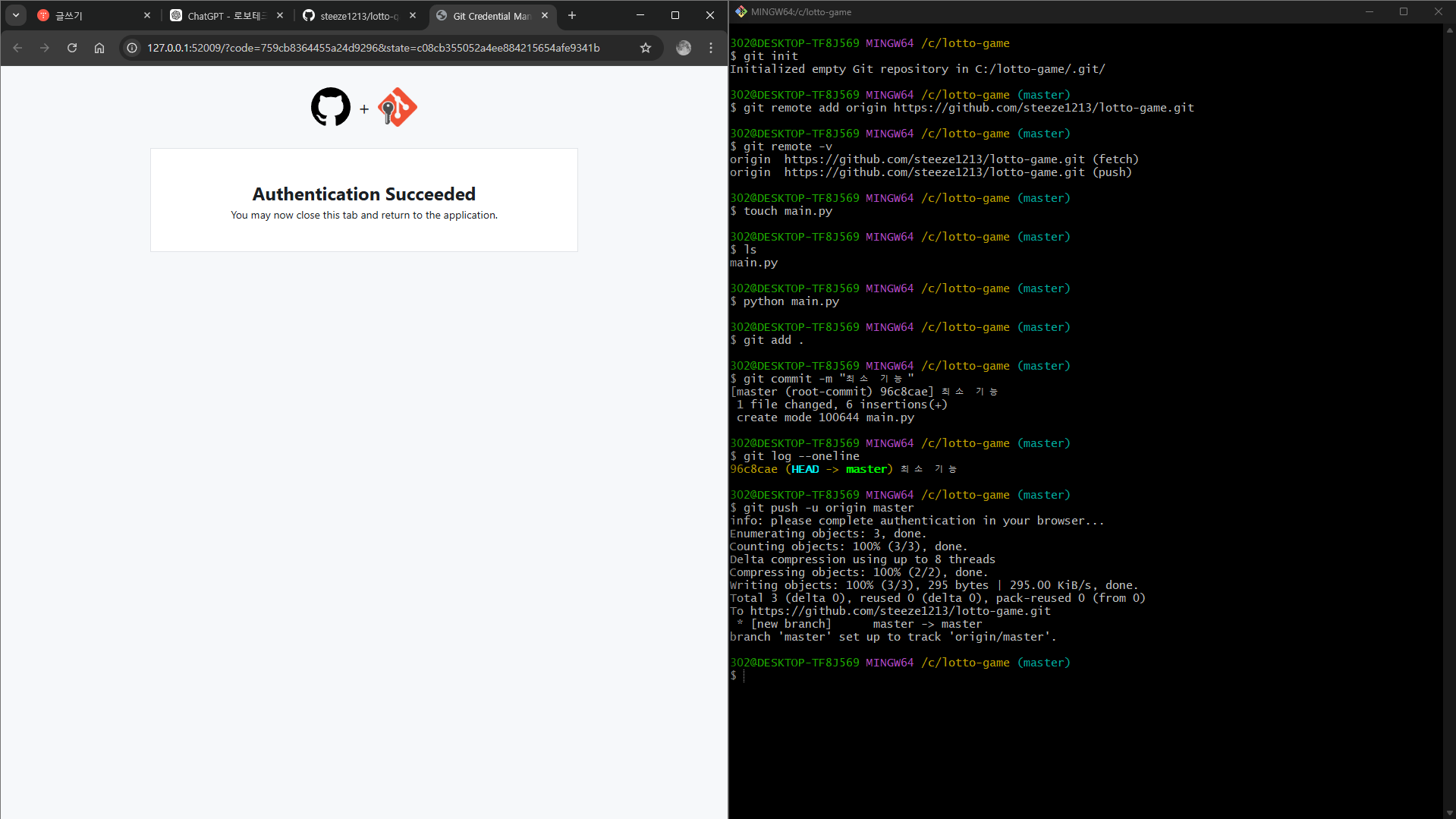The height and width of the screenshot is (819, 1456).
Task: Maximize the MINGW64 terminal window
Action: pos(1404,11)
